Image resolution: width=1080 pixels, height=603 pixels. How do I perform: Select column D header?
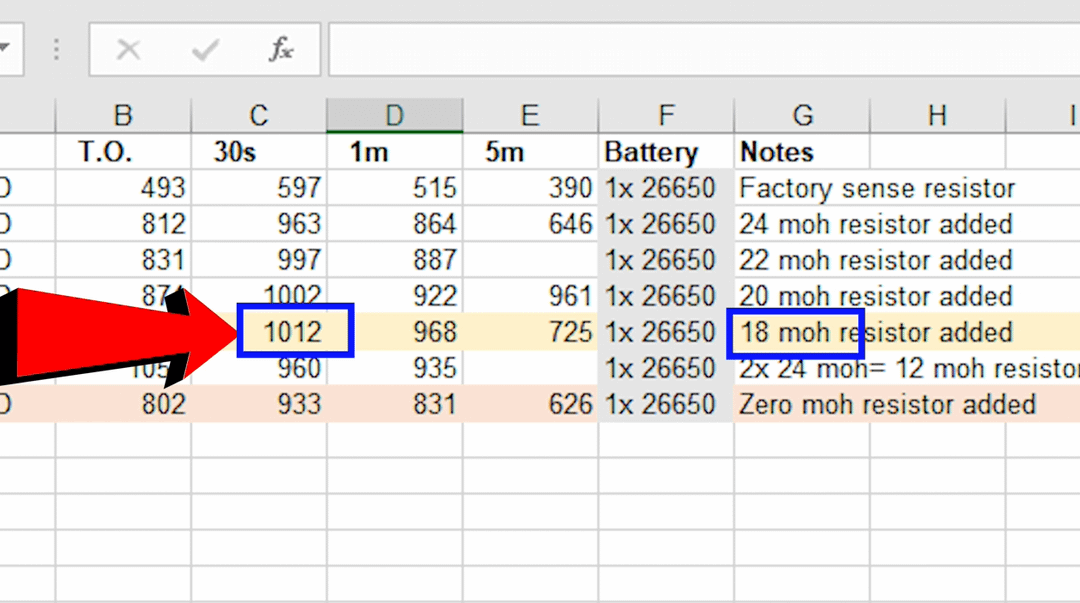click(x=394, y=116)
